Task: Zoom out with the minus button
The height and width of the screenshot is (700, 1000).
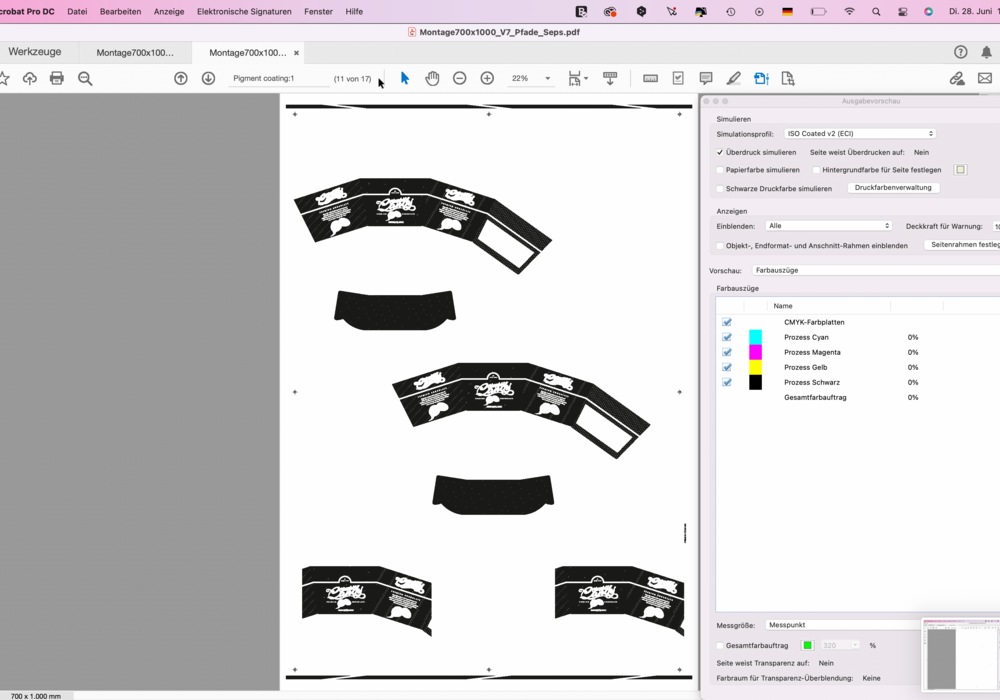Action: click(460, 78)
